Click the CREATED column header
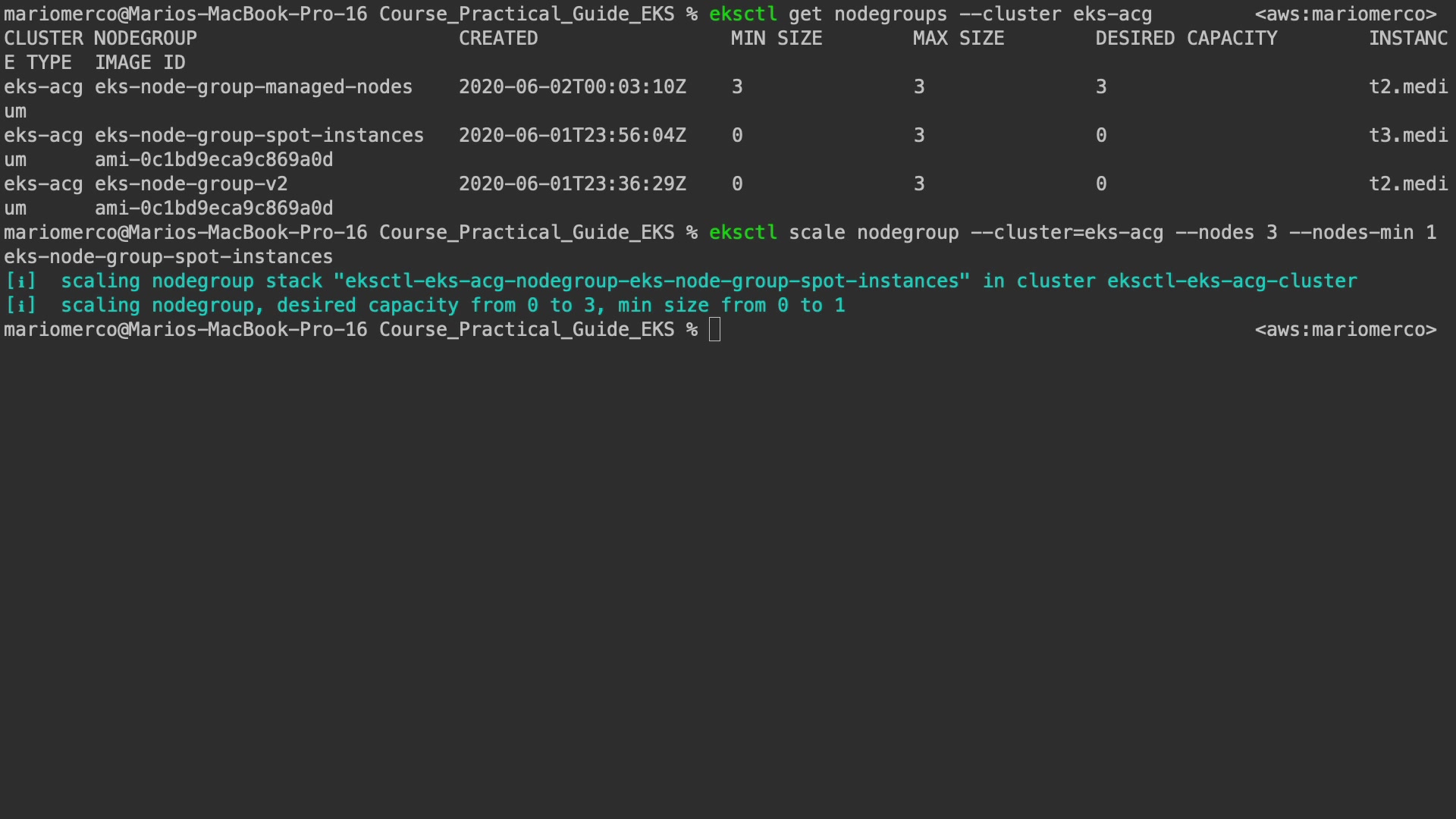This screenshot has height=819, width=1456. coord(498,39)
